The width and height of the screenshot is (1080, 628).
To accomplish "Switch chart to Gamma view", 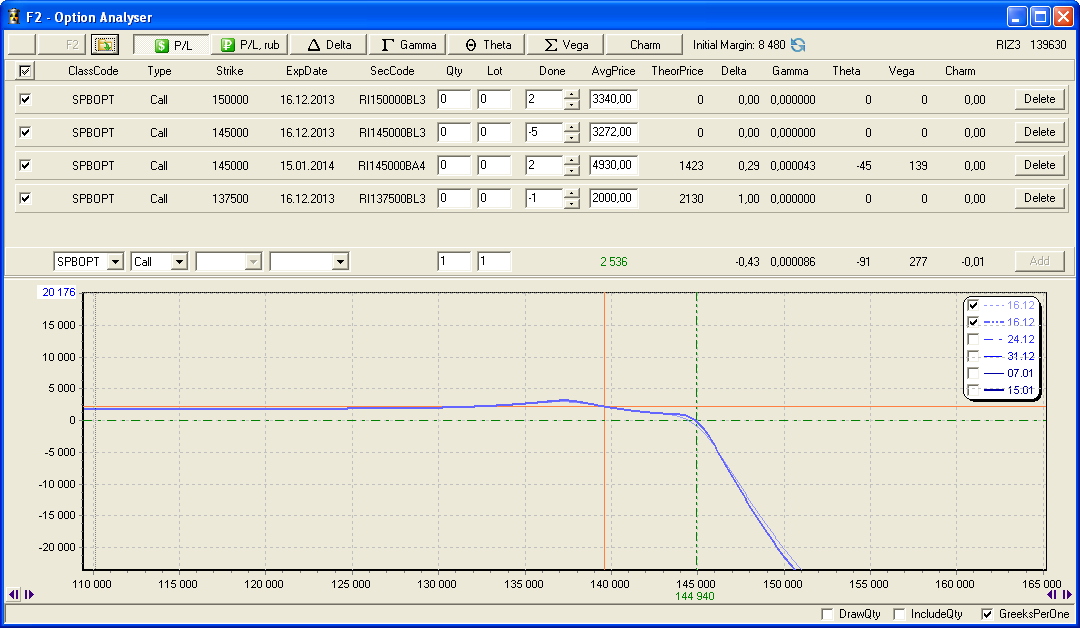I will click(x=408, y=45).
